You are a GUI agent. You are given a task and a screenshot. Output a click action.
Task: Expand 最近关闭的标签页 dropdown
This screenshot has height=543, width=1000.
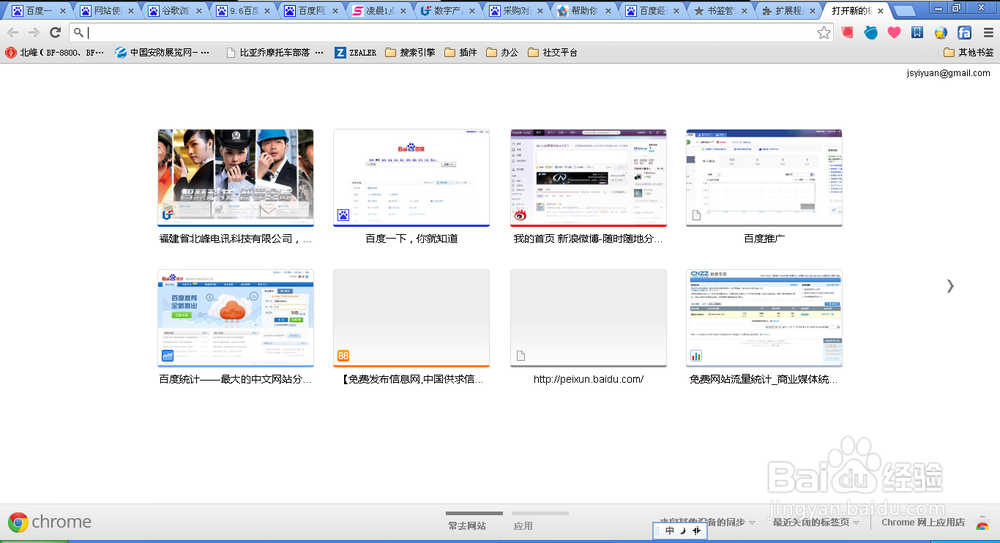click(816, 522)
